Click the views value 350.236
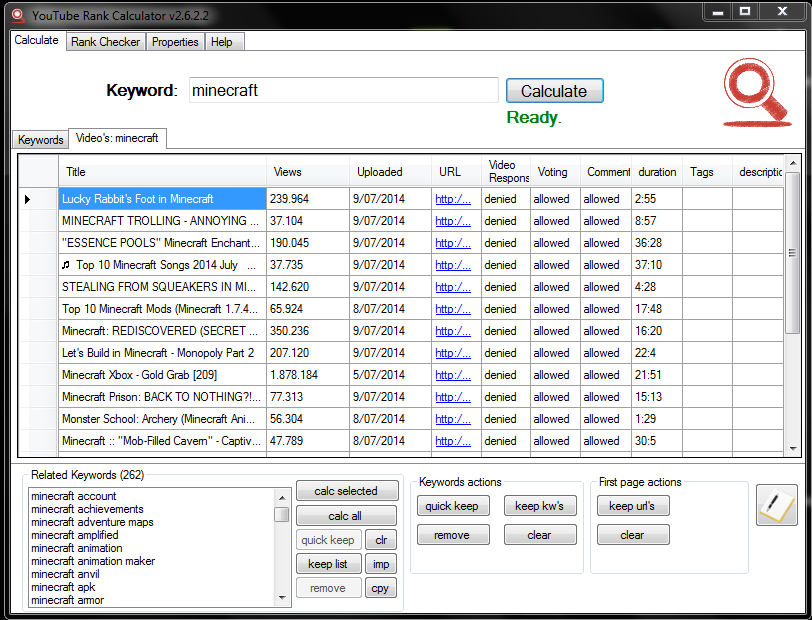Screen dimensions: 812x620 289,331
